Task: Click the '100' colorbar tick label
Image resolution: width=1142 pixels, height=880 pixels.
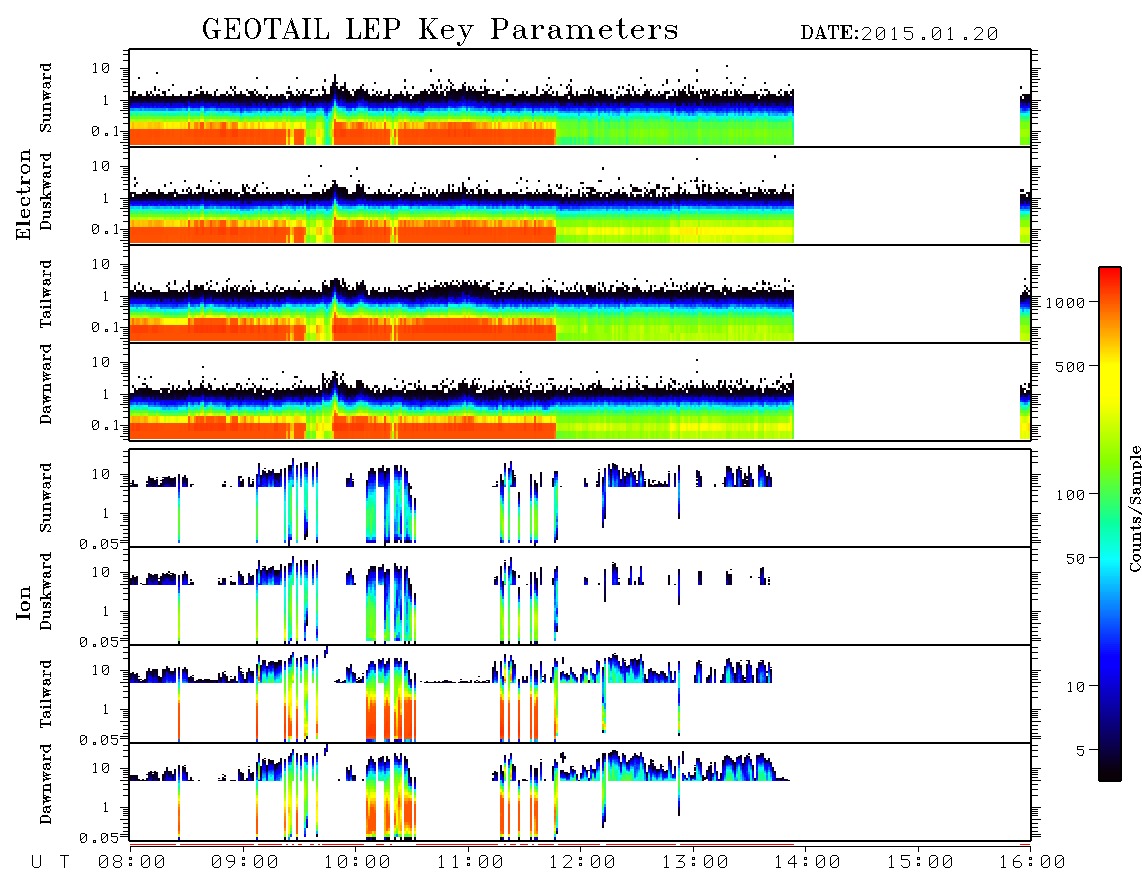Action: 1071,495
